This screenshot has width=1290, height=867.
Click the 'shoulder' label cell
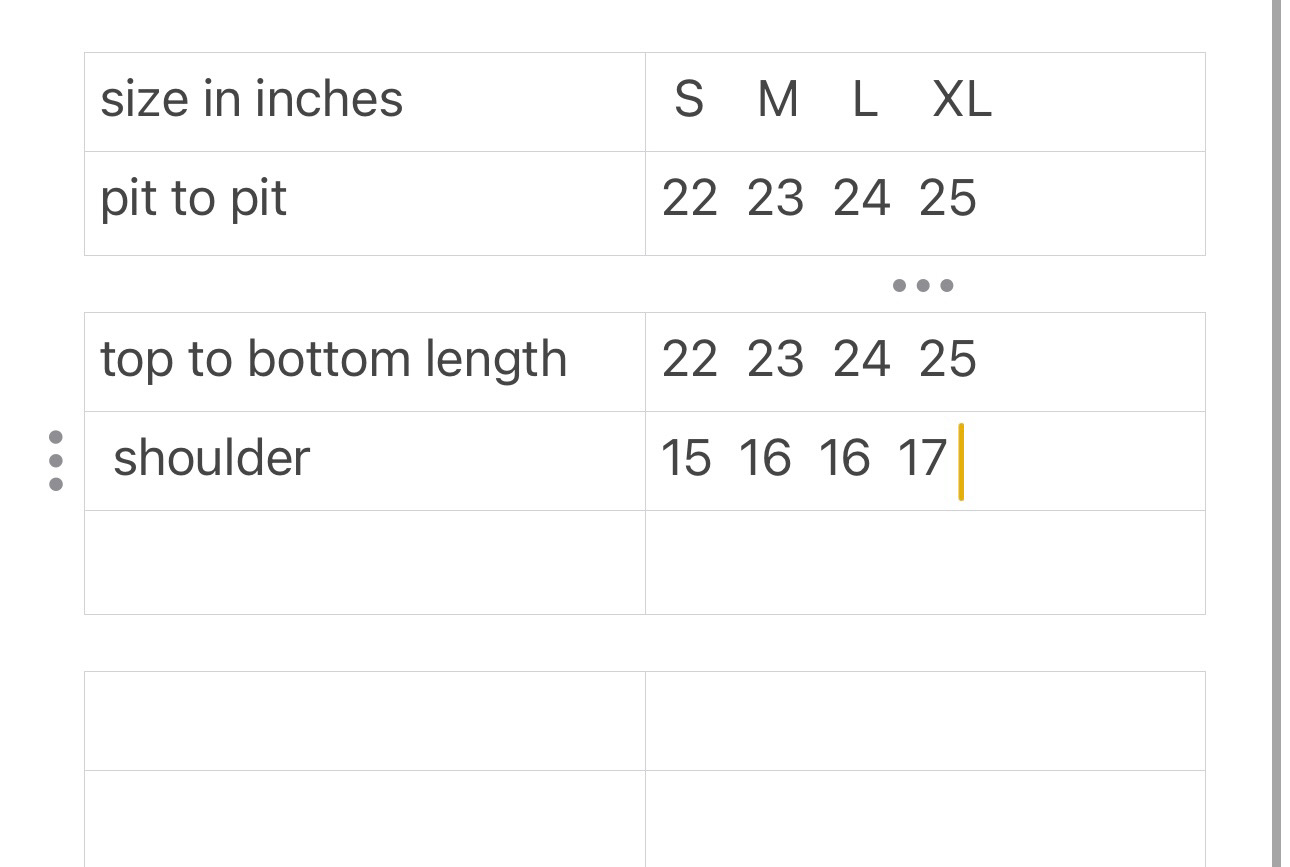364,461
